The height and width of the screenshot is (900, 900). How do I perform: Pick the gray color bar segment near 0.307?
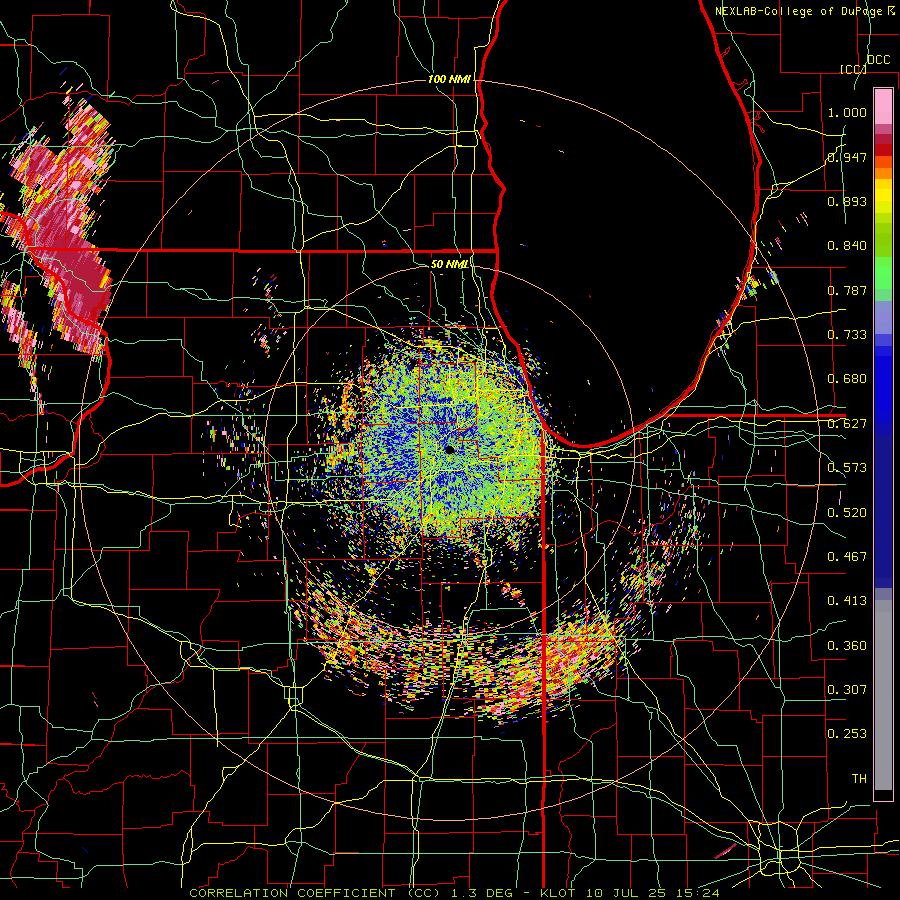tap(883, 695)
